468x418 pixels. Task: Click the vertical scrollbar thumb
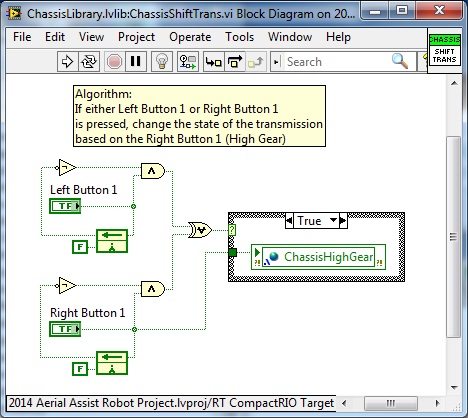(453, 237)
